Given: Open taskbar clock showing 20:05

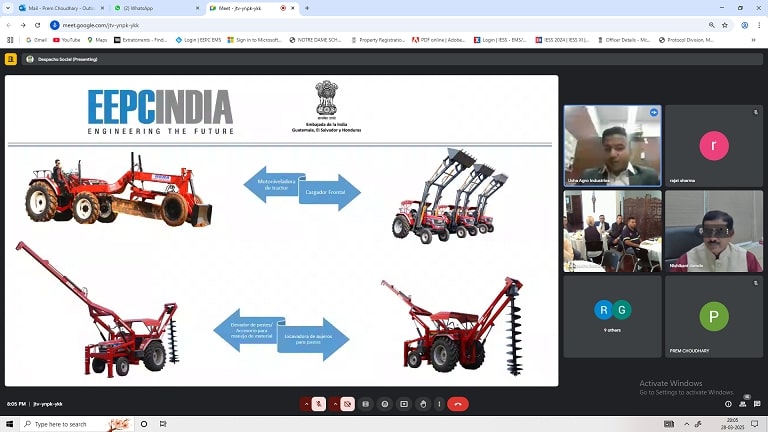Looking at the screenshot, I should (732, 424).
